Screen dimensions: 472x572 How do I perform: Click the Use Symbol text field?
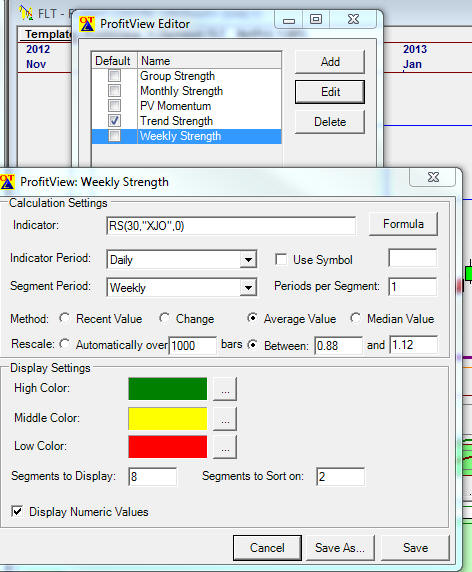click(x=413, y=258)
